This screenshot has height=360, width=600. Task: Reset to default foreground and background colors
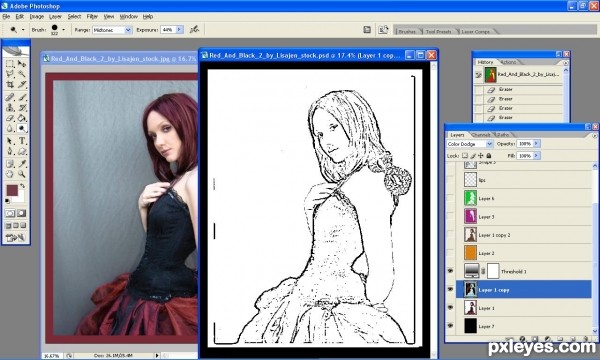click(7, 201)
